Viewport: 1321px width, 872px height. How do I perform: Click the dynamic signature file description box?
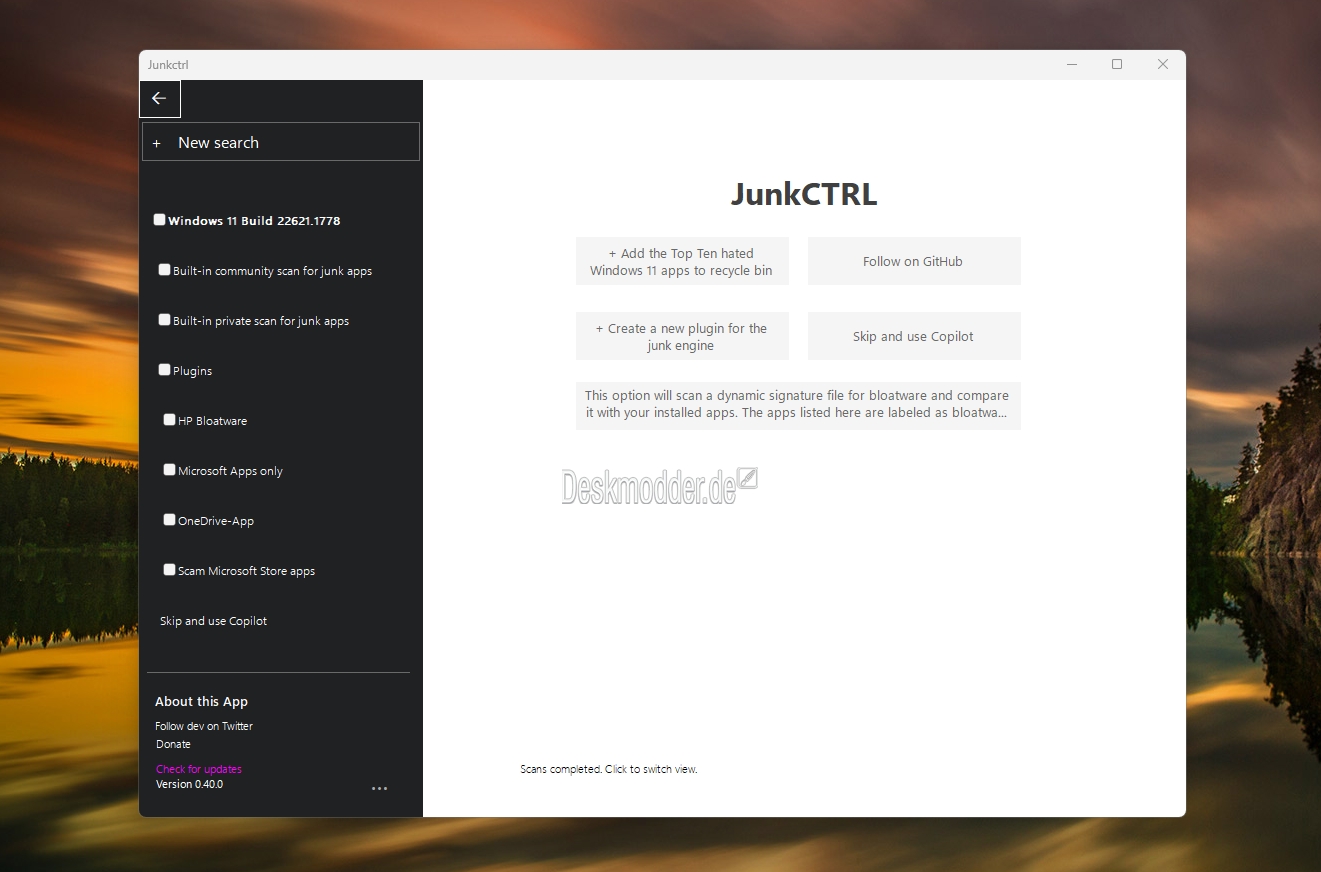tap(798, 405)
